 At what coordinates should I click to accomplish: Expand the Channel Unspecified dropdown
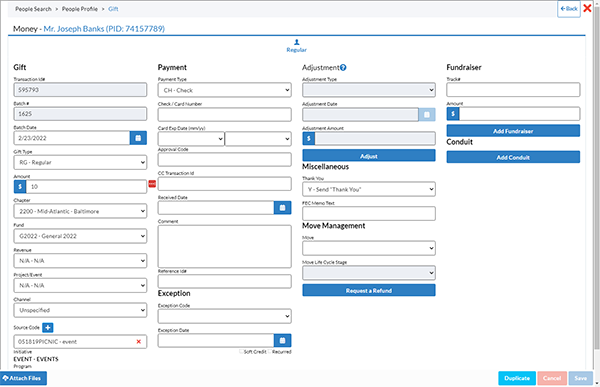point(80,310)
